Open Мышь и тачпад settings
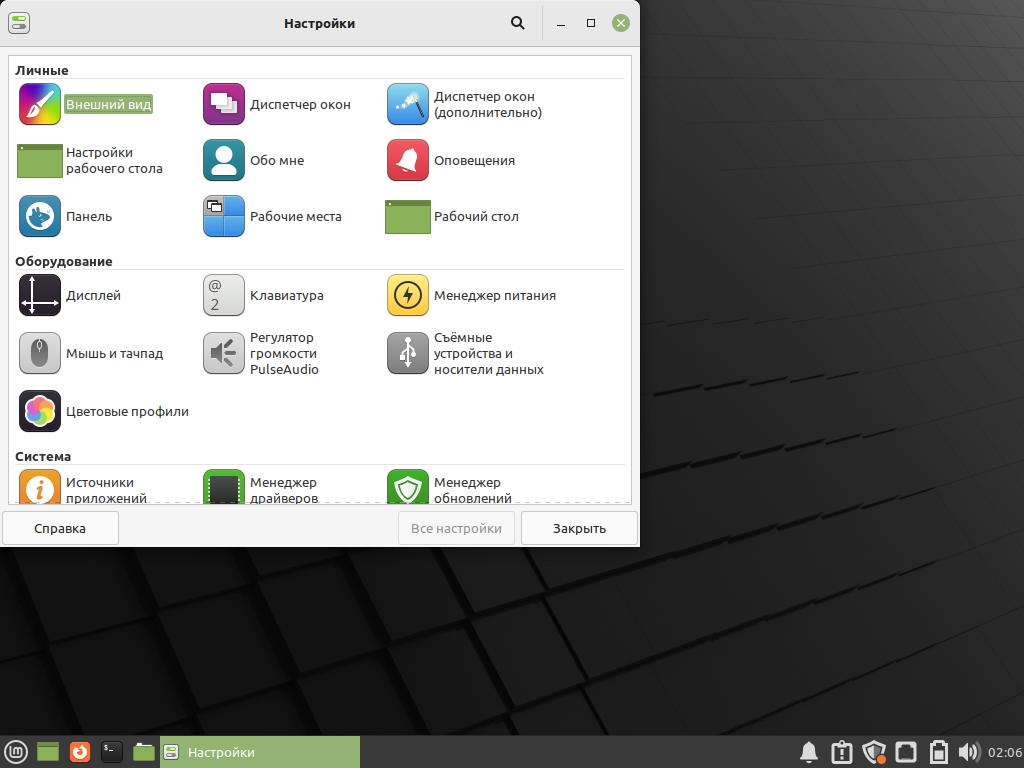 click(x=109, y=353)
